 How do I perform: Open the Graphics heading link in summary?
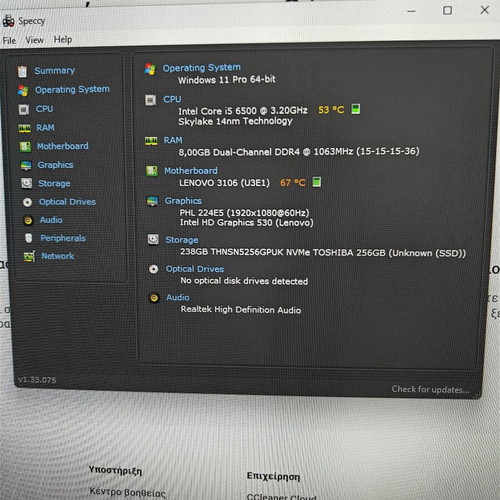pyautogui.click(x=183, y=201)
